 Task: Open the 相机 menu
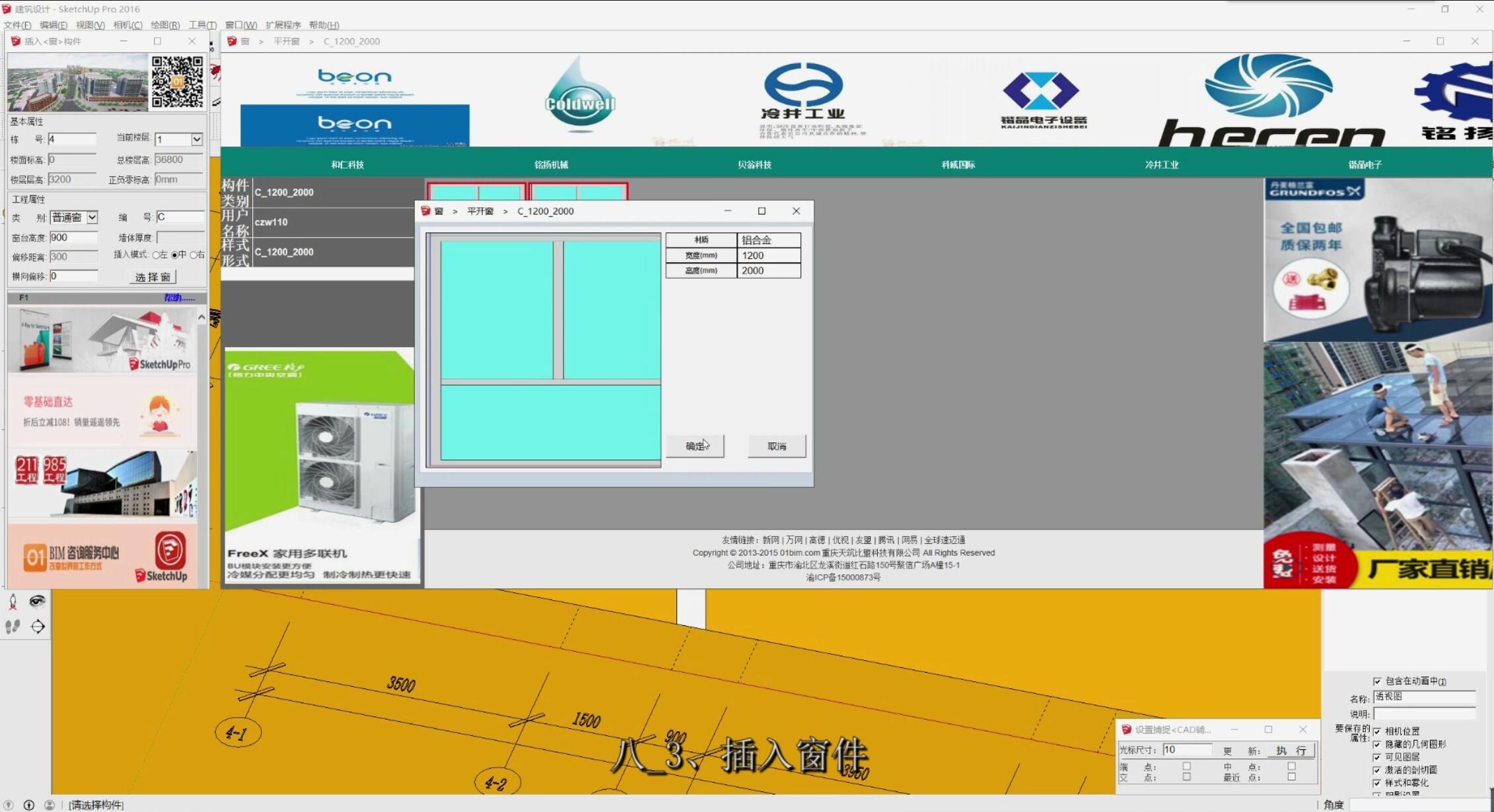[127, 25]
